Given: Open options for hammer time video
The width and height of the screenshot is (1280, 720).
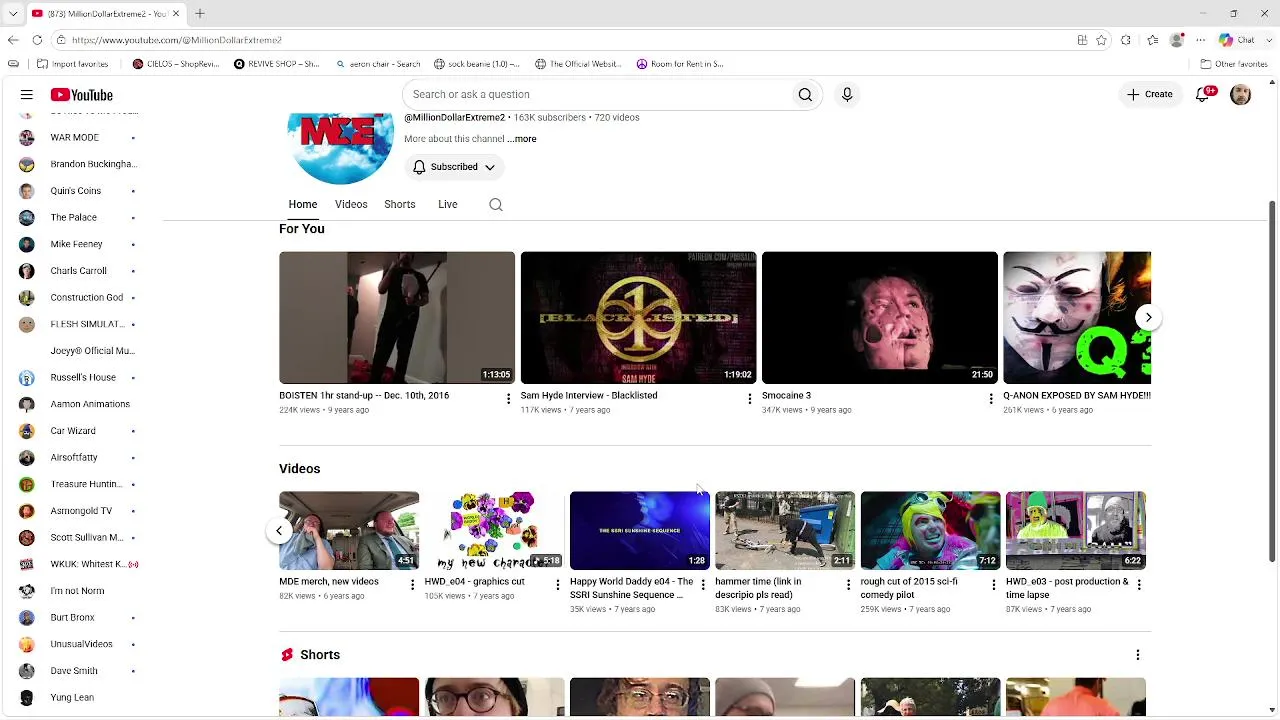Looking at the screenshot, I should 848,585.
